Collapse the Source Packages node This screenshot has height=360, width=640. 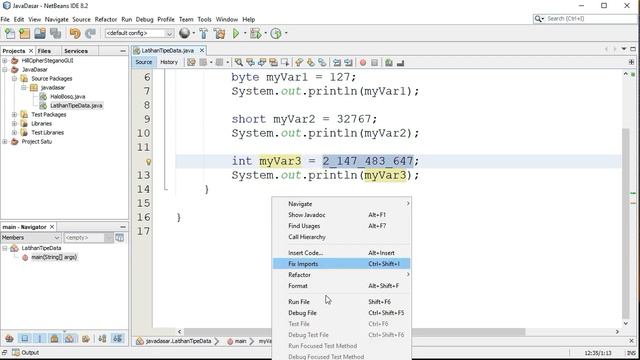click(x=14, y=78)
